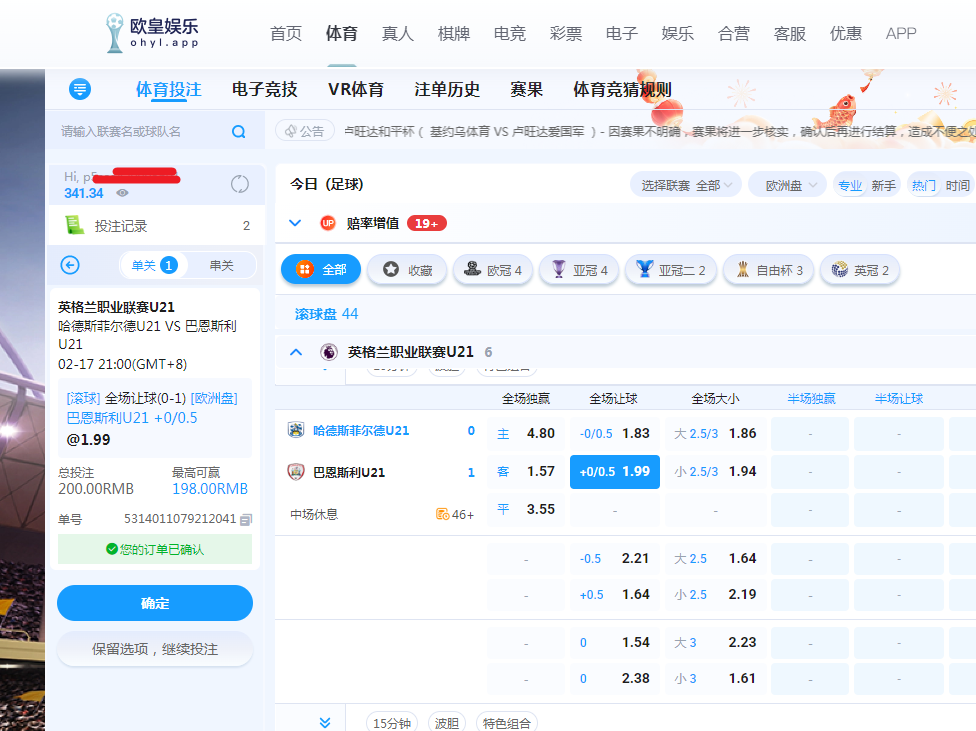976x731 pixels.
Task: Click the back arrow in bet slip
Action: [70, 265]
